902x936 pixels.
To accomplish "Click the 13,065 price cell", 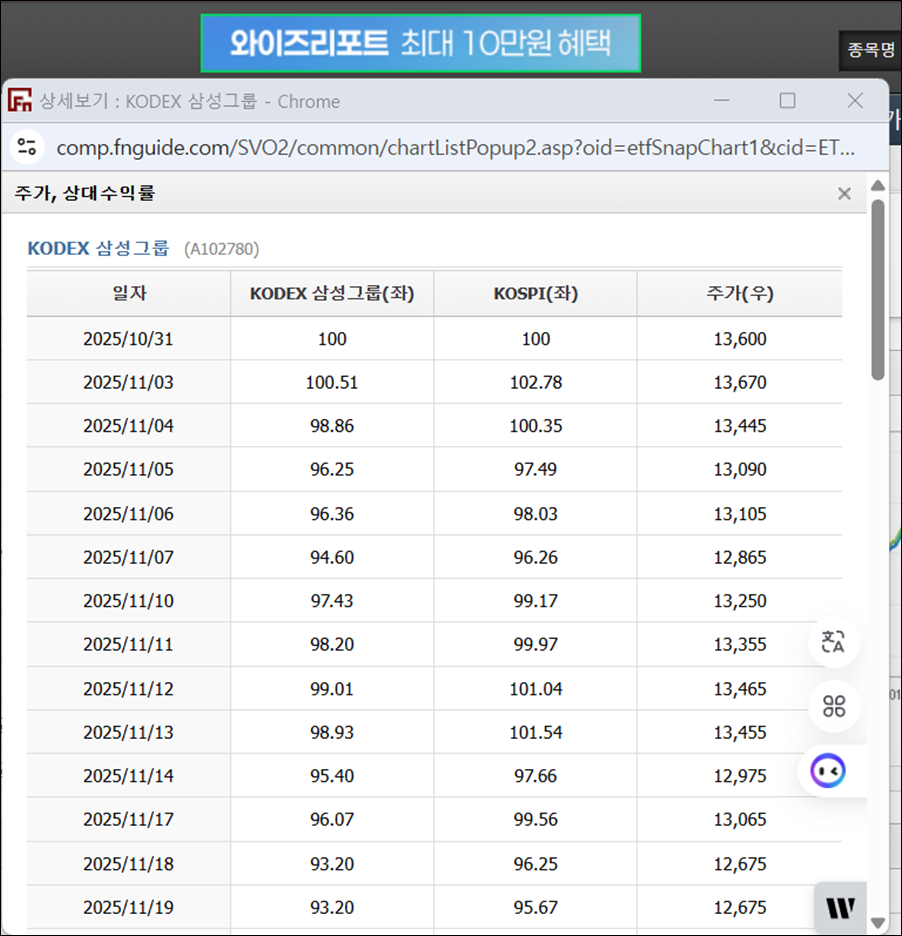I will 740,819.
